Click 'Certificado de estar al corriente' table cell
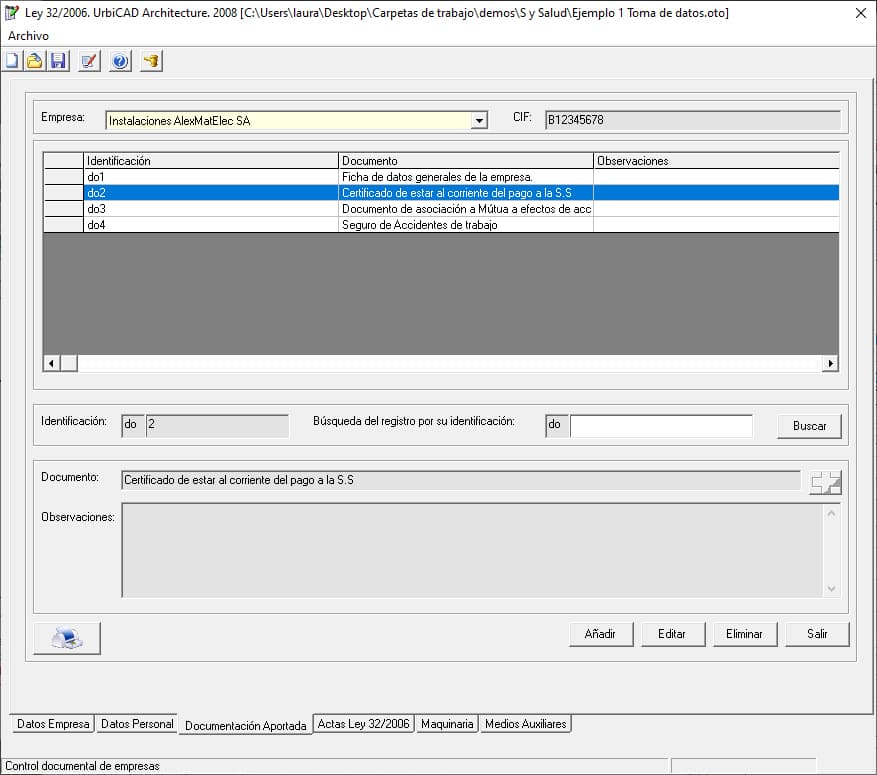The height and width of the screenshot is (775, 877). point(466,193)
